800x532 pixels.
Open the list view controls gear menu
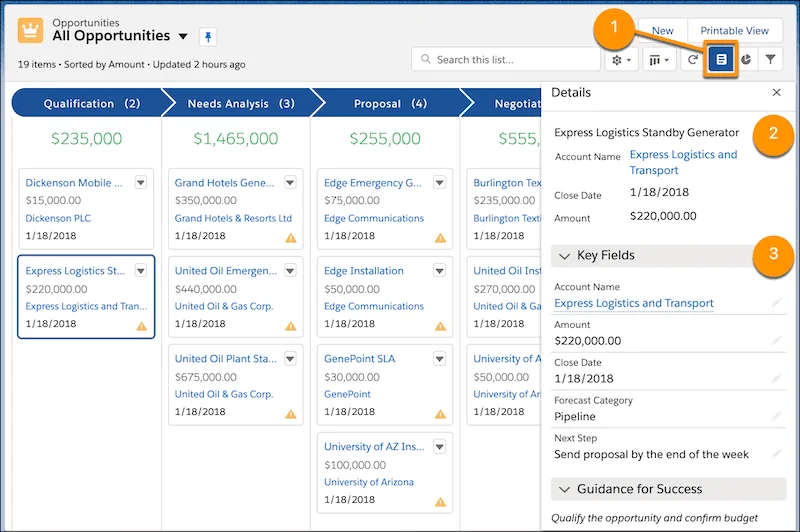tap(621, 60)
